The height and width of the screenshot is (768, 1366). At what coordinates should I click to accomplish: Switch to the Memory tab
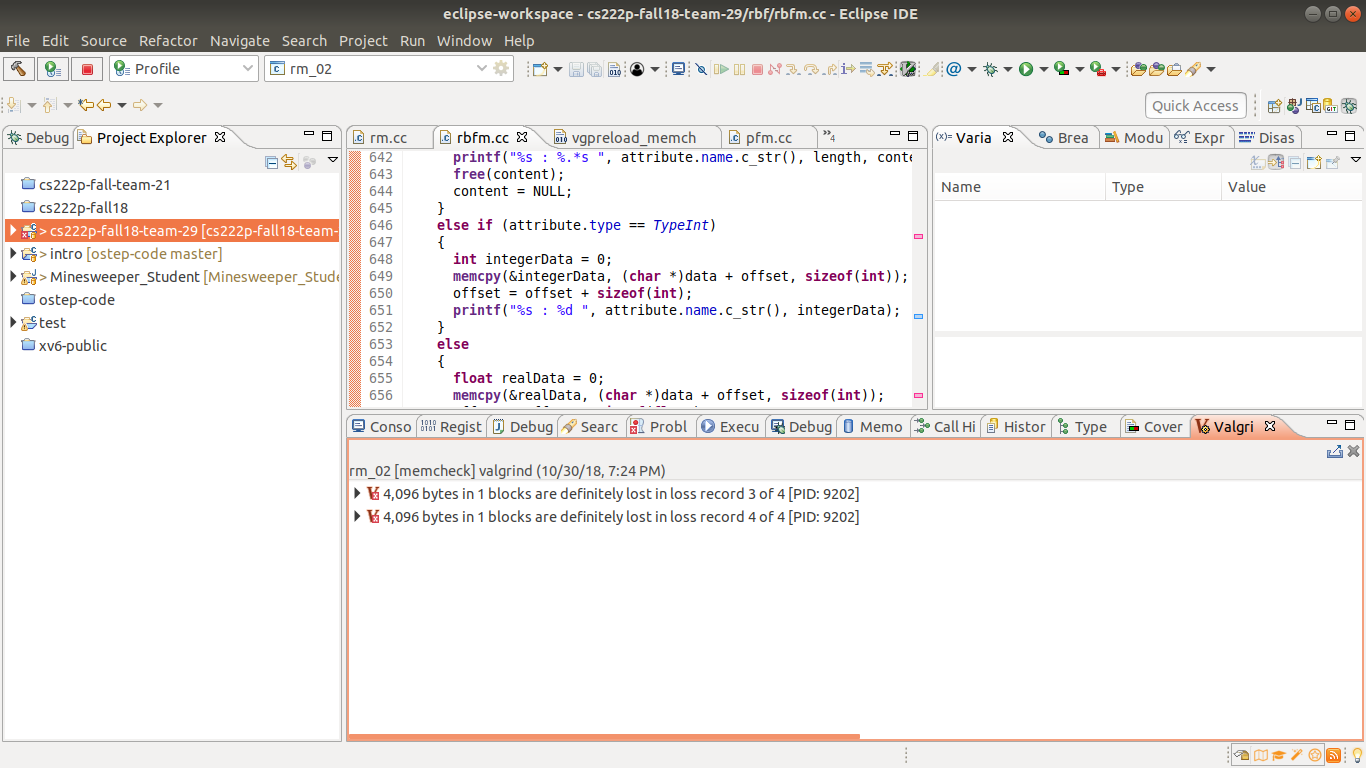click(x=872, y=427)
